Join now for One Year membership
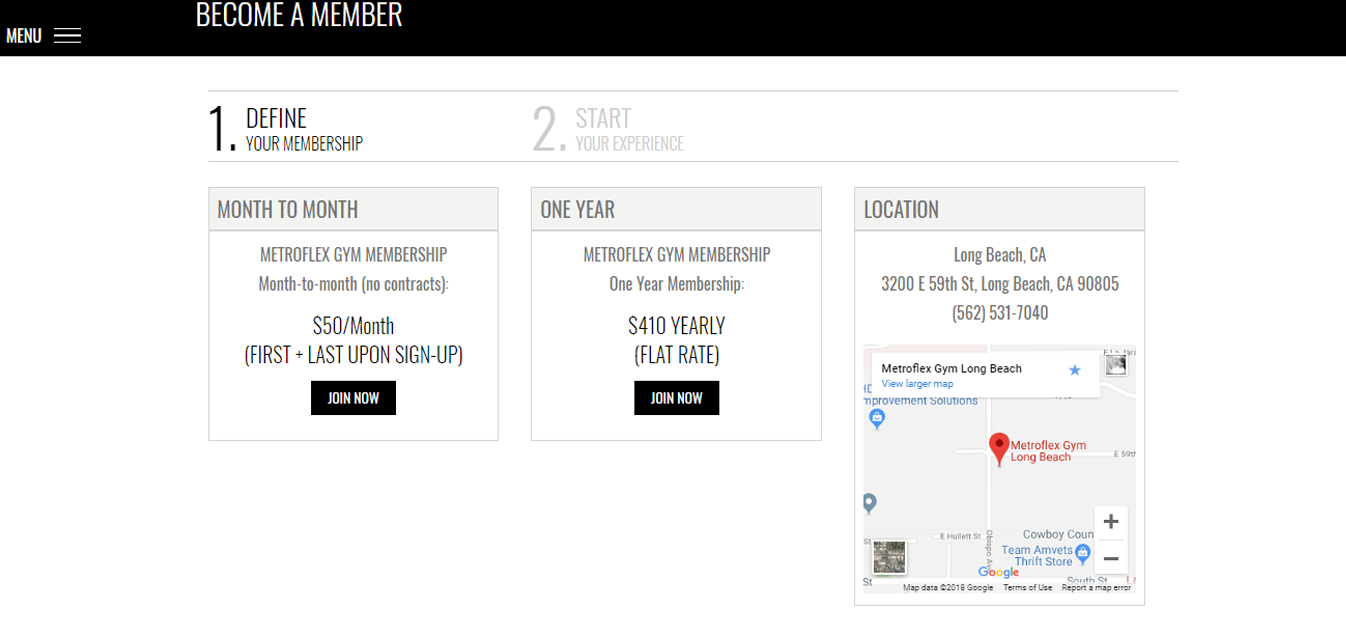This screenshot has height=619, width=1346. coord(676,398)
